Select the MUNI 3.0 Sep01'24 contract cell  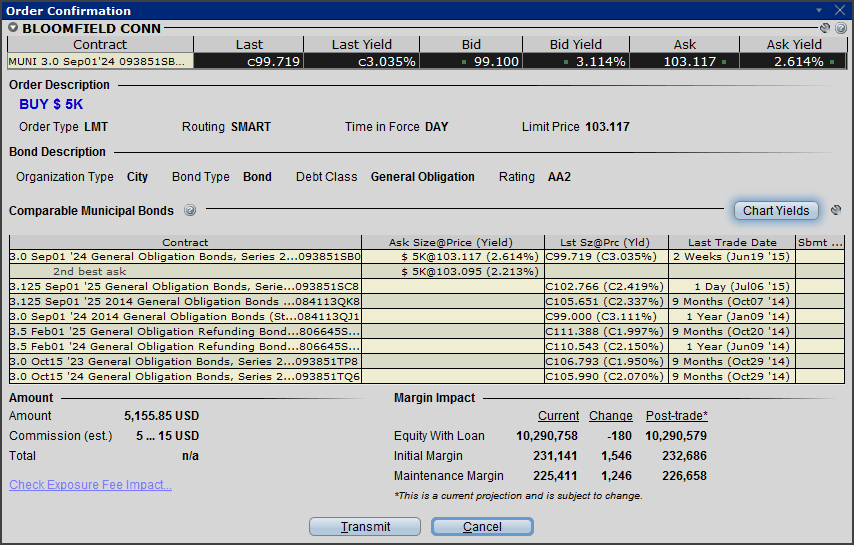(x=98, y=61)
